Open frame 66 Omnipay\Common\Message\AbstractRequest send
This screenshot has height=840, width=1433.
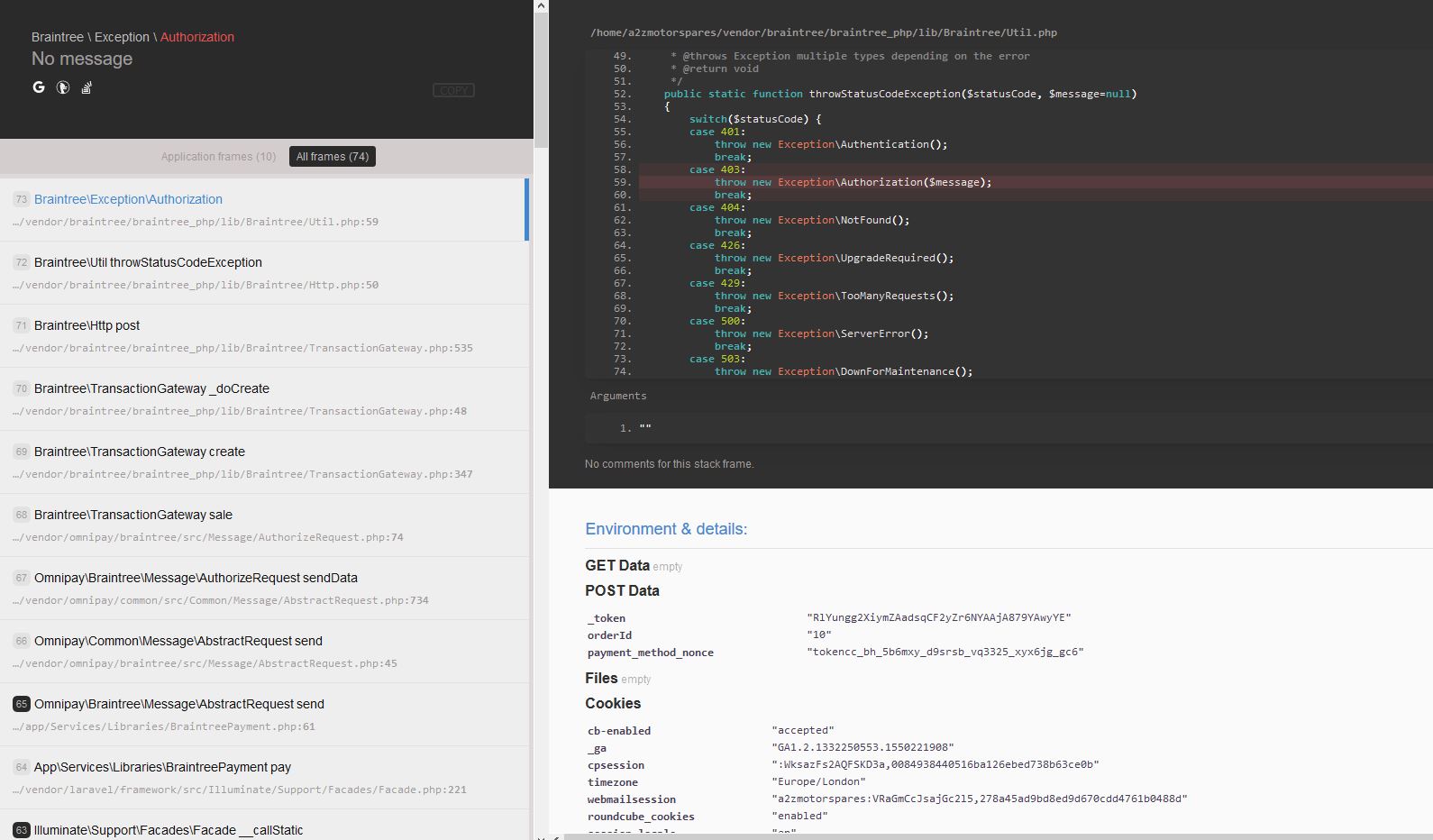(x=264, y=652)
